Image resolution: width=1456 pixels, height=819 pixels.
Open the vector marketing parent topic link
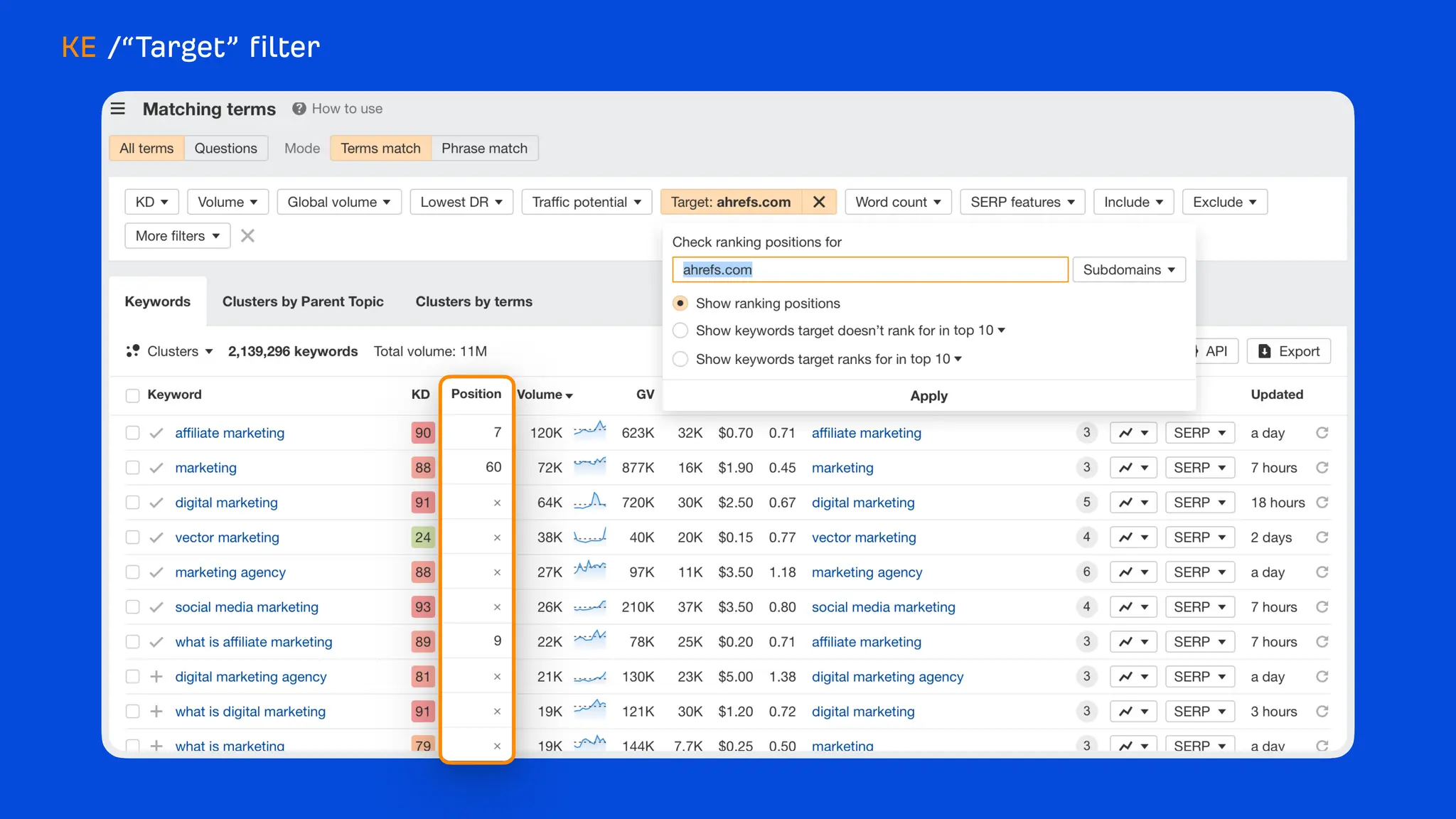[x=864, y=537]
